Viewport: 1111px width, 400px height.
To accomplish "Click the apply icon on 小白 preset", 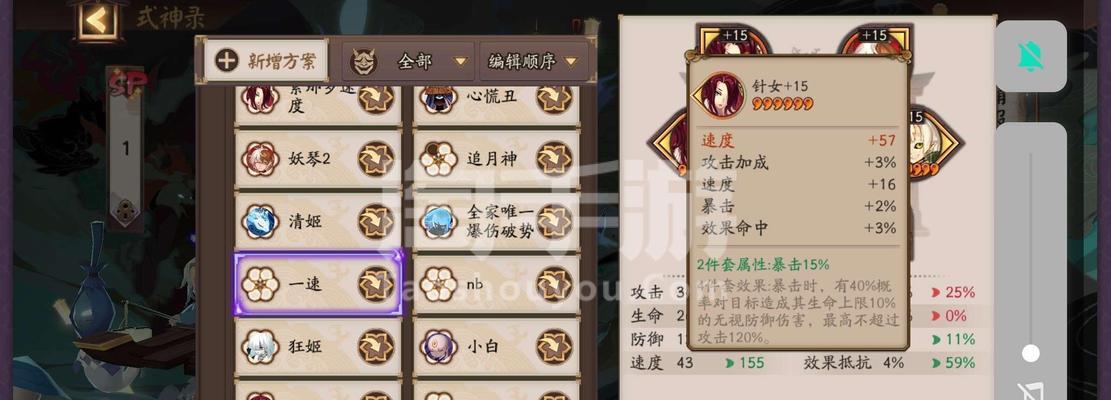I will (554, 346).
